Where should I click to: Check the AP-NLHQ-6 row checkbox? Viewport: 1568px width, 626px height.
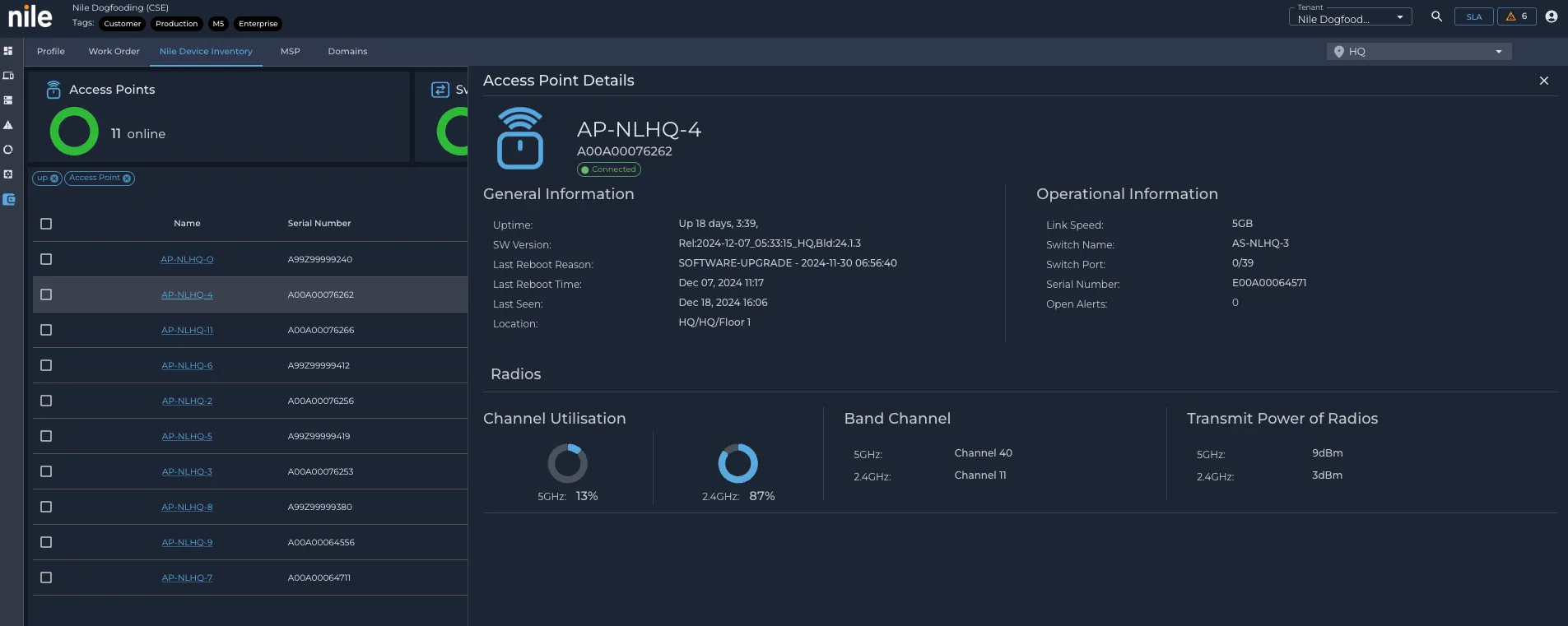click(46, 365)
